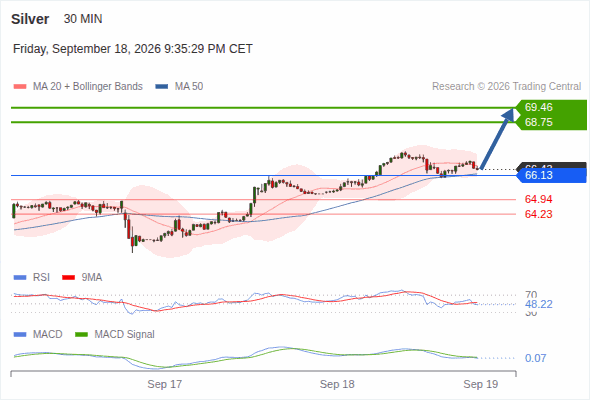
Task: Click the red 9MA legend swatch
Action: tap(68, 278)
